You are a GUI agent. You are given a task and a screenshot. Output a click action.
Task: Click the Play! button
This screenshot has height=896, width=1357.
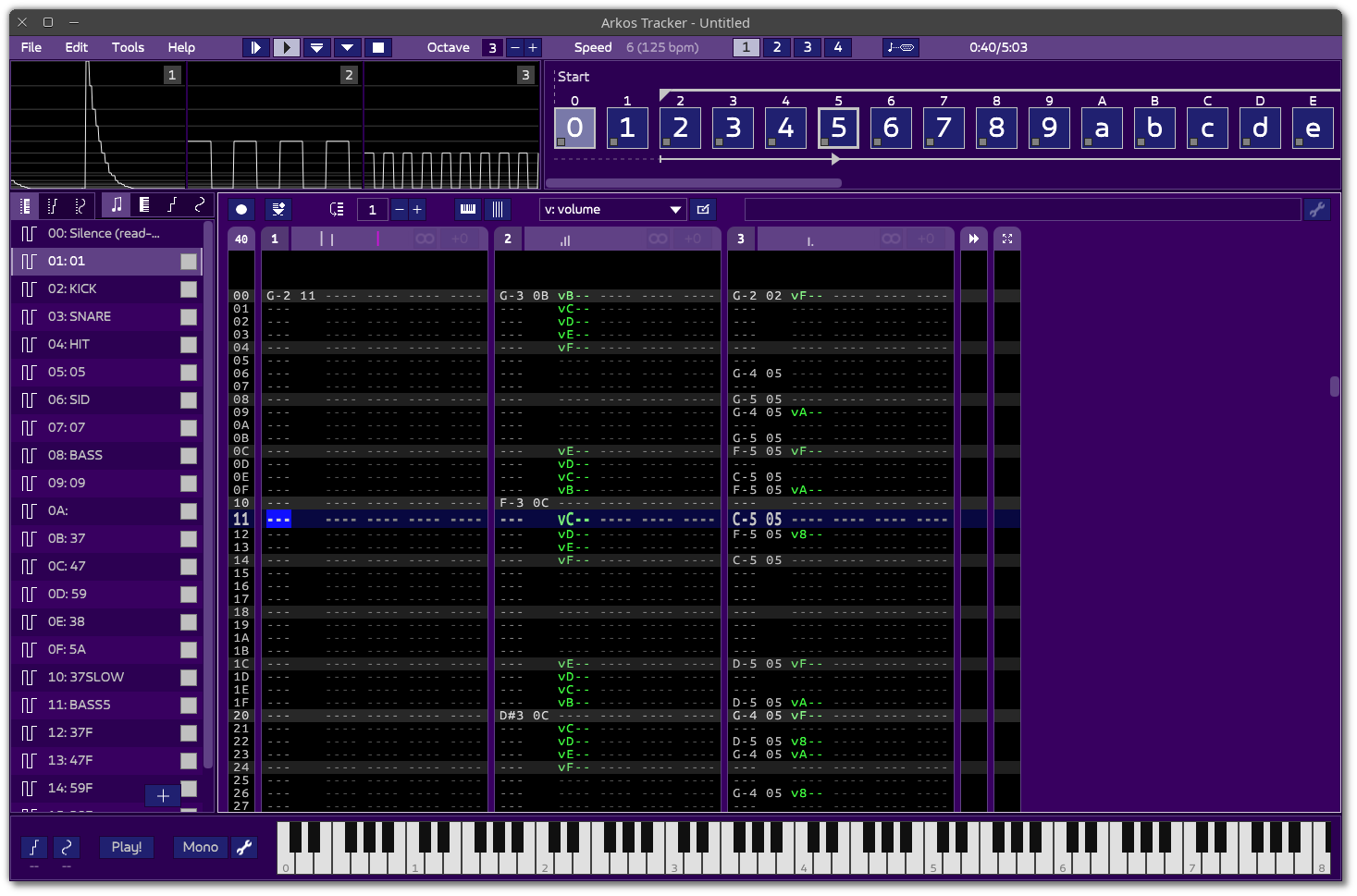coord(126,847)
